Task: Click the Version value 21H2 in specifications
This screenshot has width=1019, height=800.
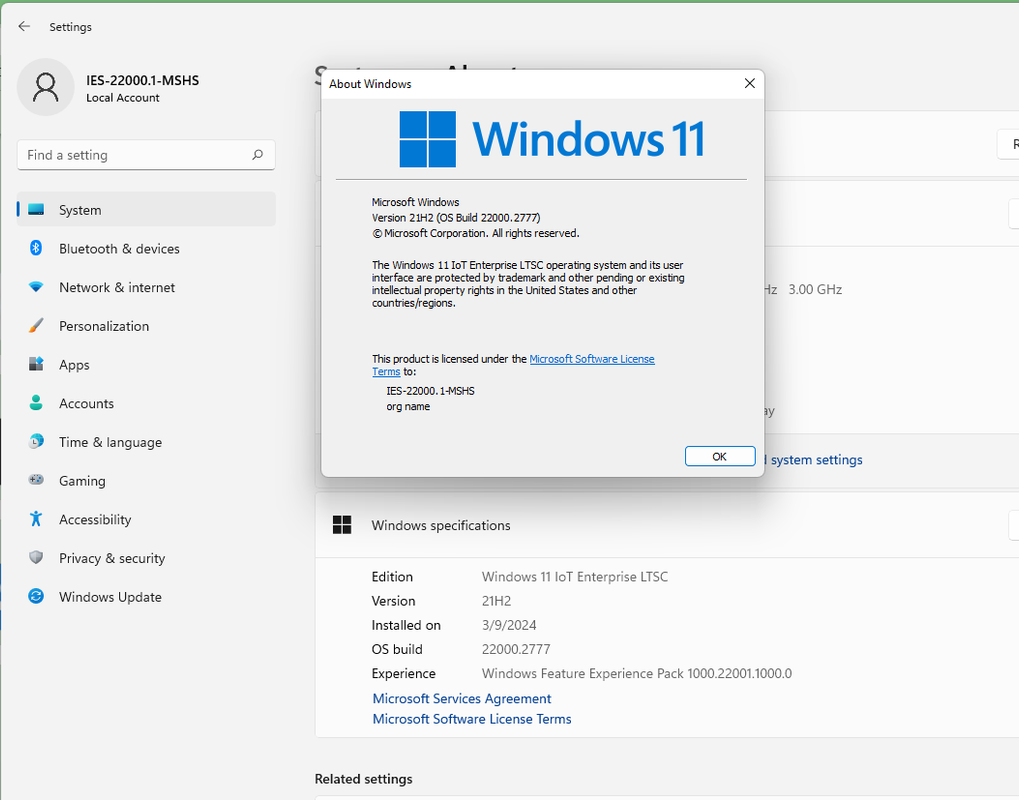Action: (496, 600)
